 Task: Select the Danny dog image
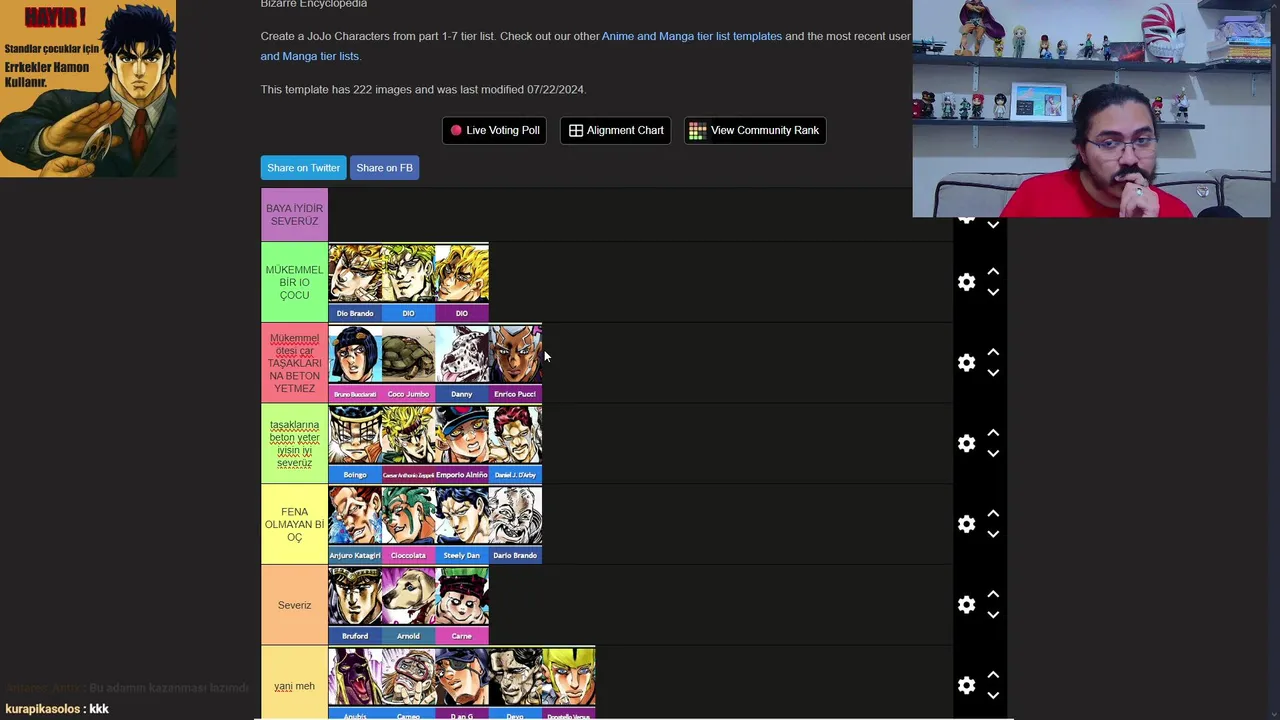point(462,363)
